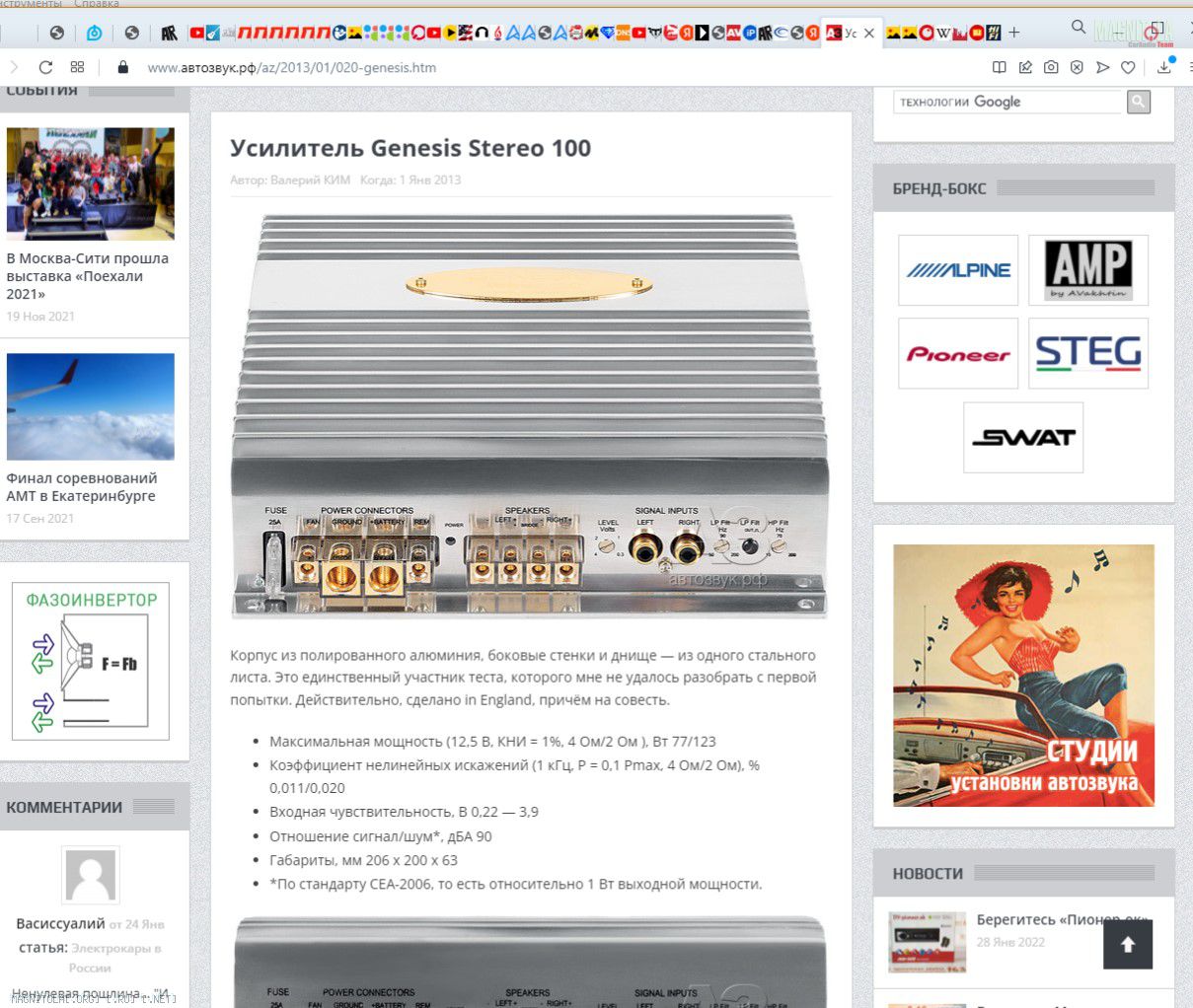The image size is (1193, 1008).
Task: Click the НОВОСТИ section heading
Action: pyautogui.click(x=928, y=873)
